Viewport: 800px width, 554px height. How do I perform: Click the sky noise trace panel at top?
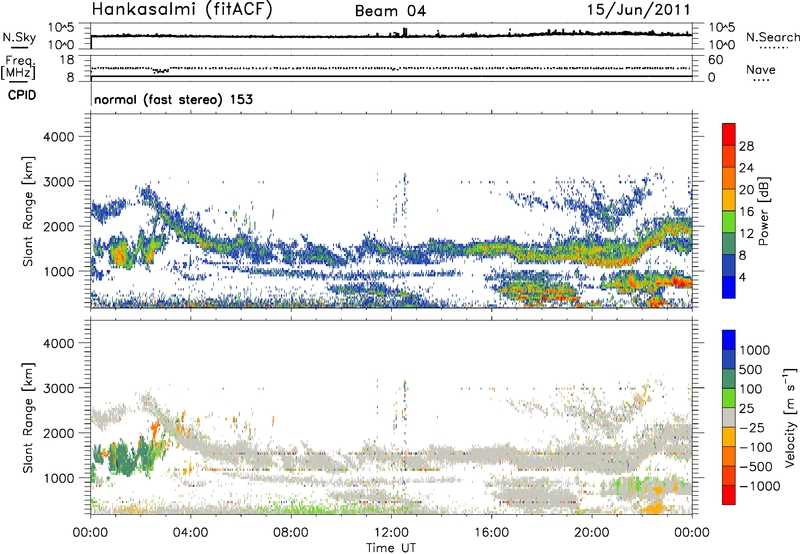click(x=391, y=36)
